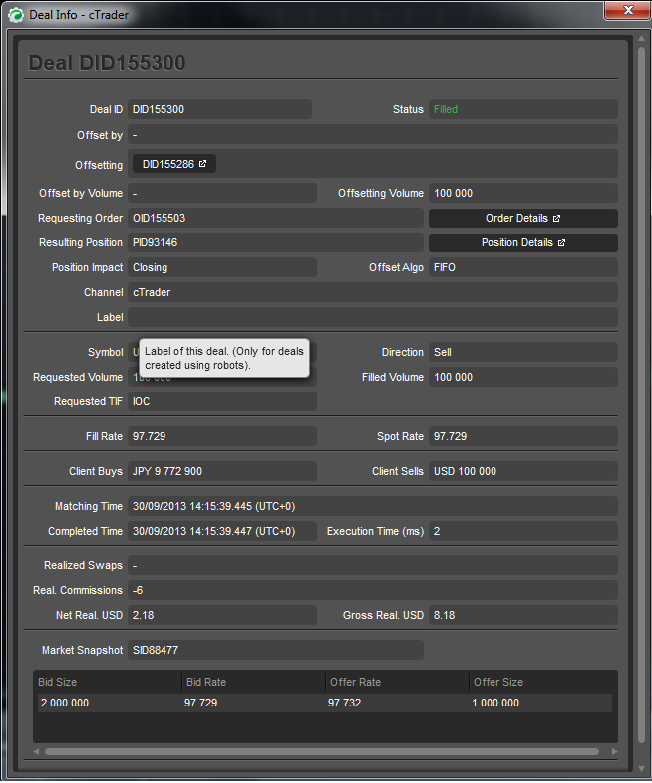Image resolution: width=652 pixels, height=783 pixels.
Task: Click the horizontal scrollbar thumb
Action: coord(322,752)
